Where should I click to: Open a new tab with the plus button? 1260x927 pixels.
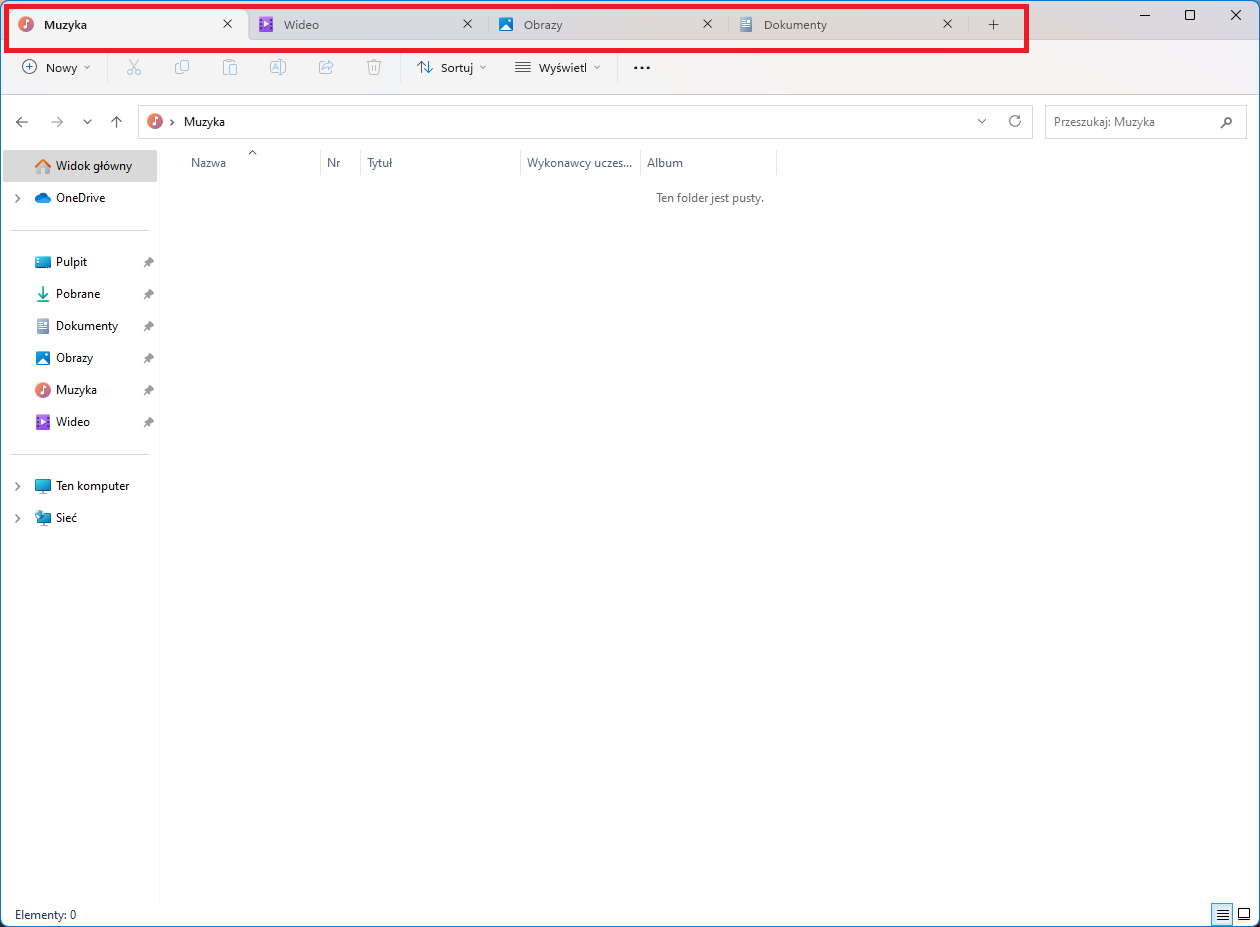(x=993, y=24)
